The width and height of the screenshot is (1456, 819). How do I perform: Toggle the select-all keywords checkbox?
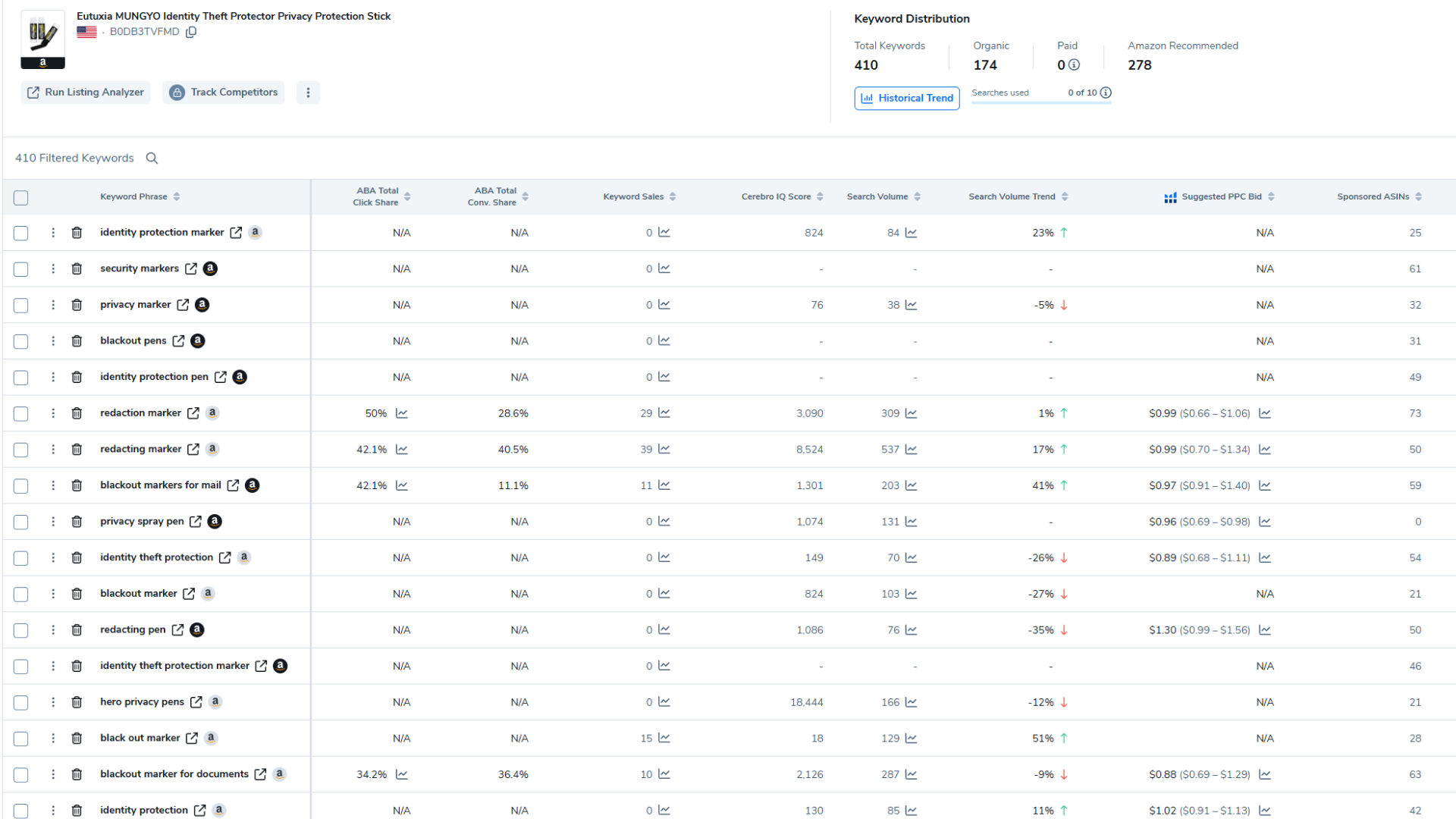pyautogui.click(x=21, y=198)
